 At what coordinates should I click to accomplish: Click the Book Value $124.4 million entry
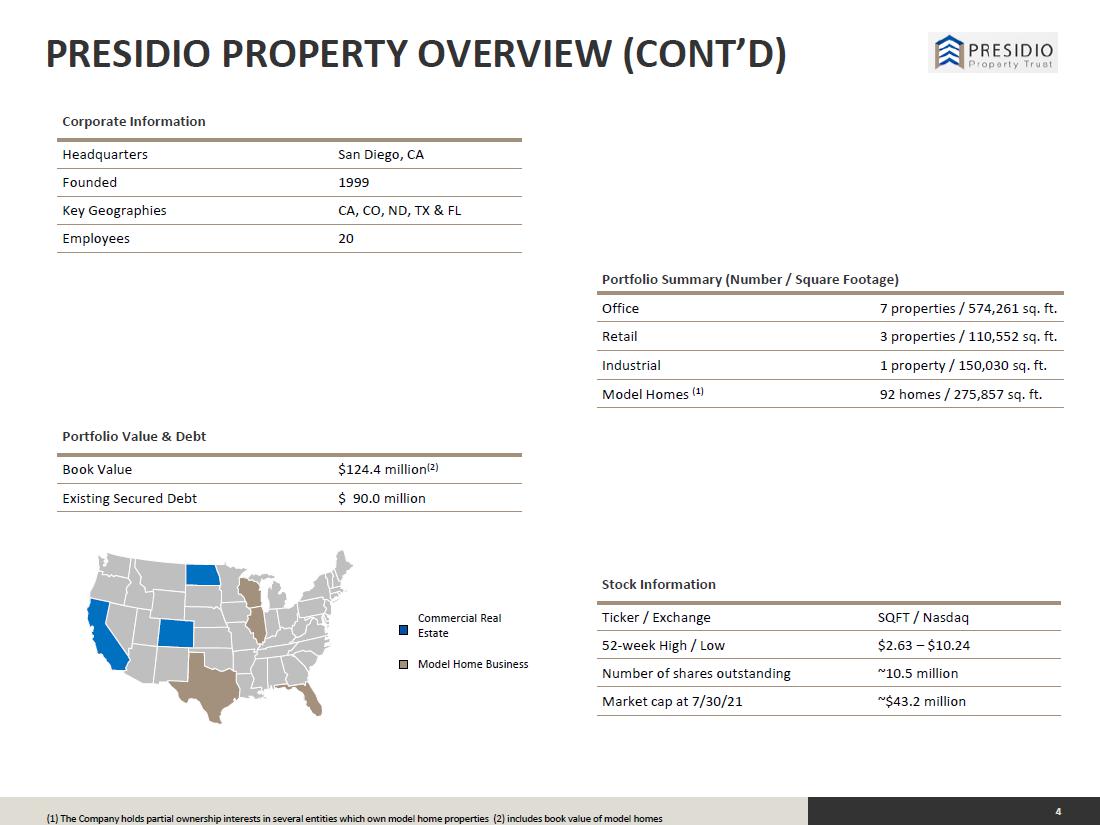388,469
